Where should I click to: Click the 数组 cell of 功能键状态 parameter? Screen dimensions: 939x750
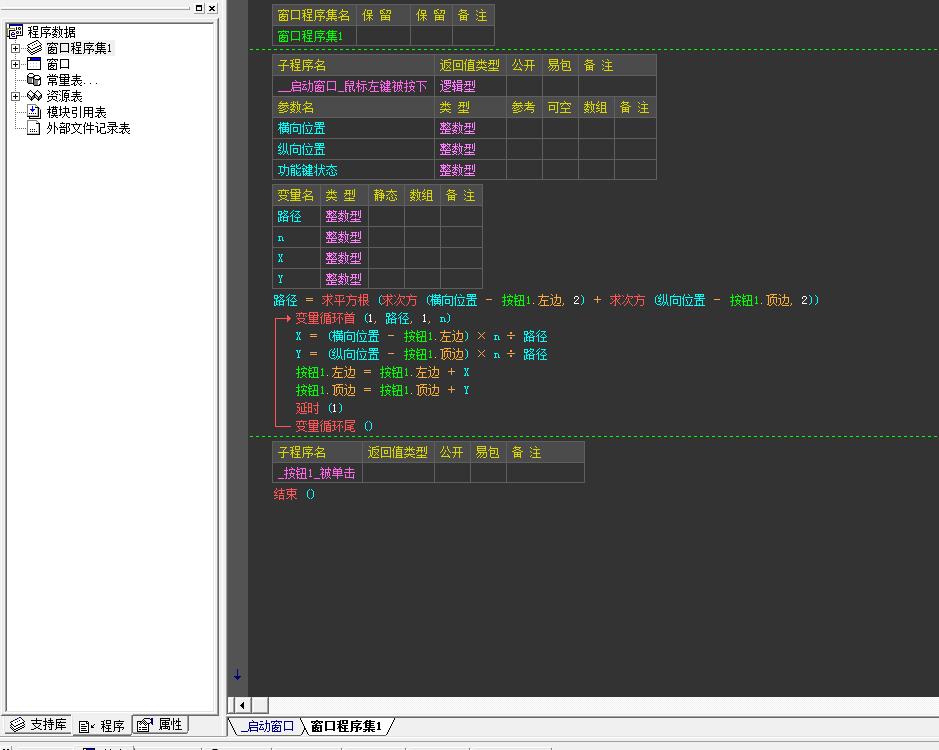pos(596,170)
